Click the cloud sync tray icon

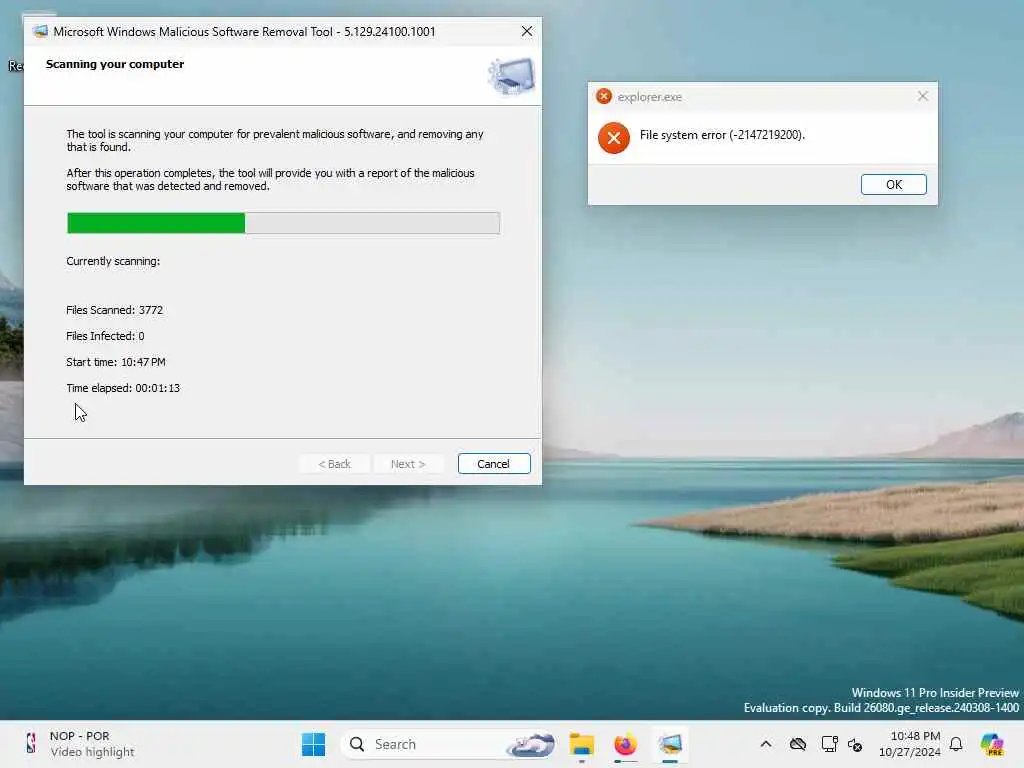pos(797,744)
